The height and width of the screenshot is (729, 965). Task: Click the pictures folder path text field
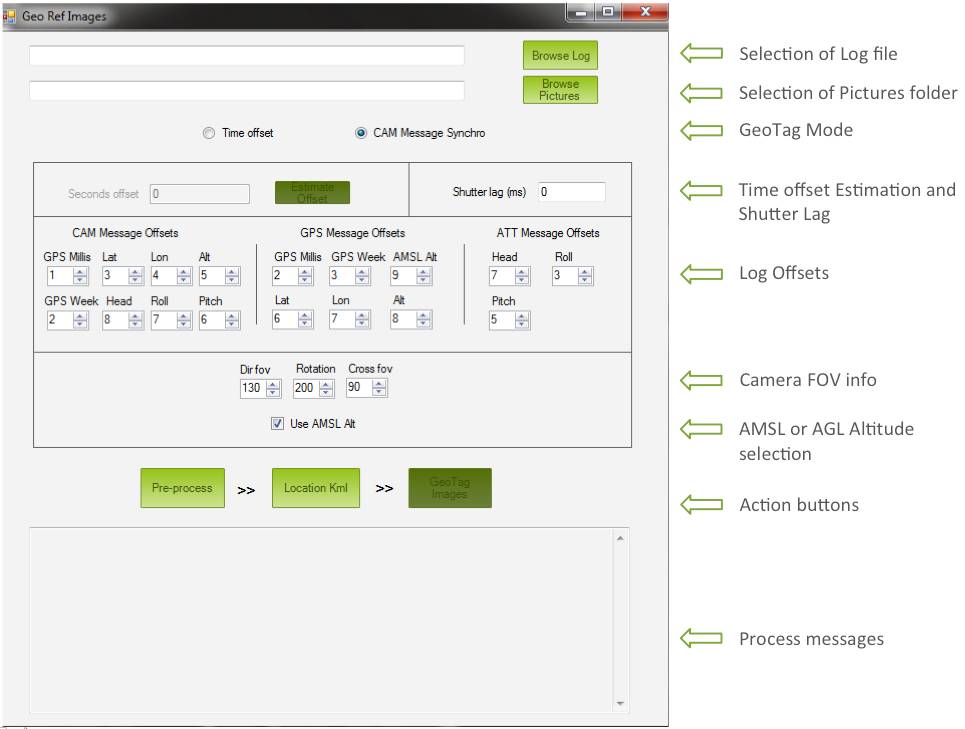pos(246,91)
